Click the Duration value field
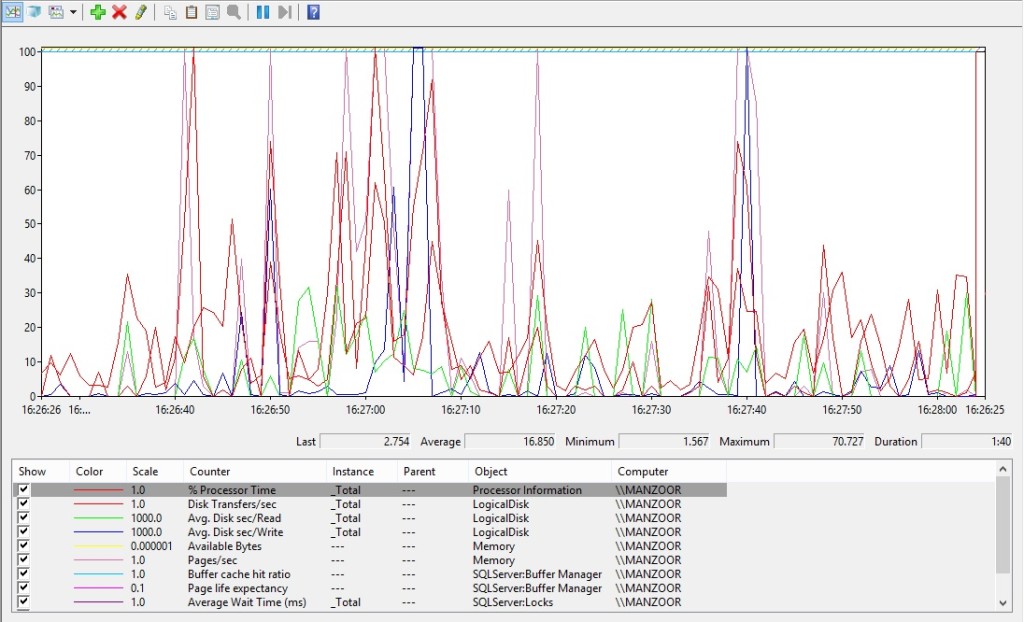The image size is (1024, 622). coord(968,441)
